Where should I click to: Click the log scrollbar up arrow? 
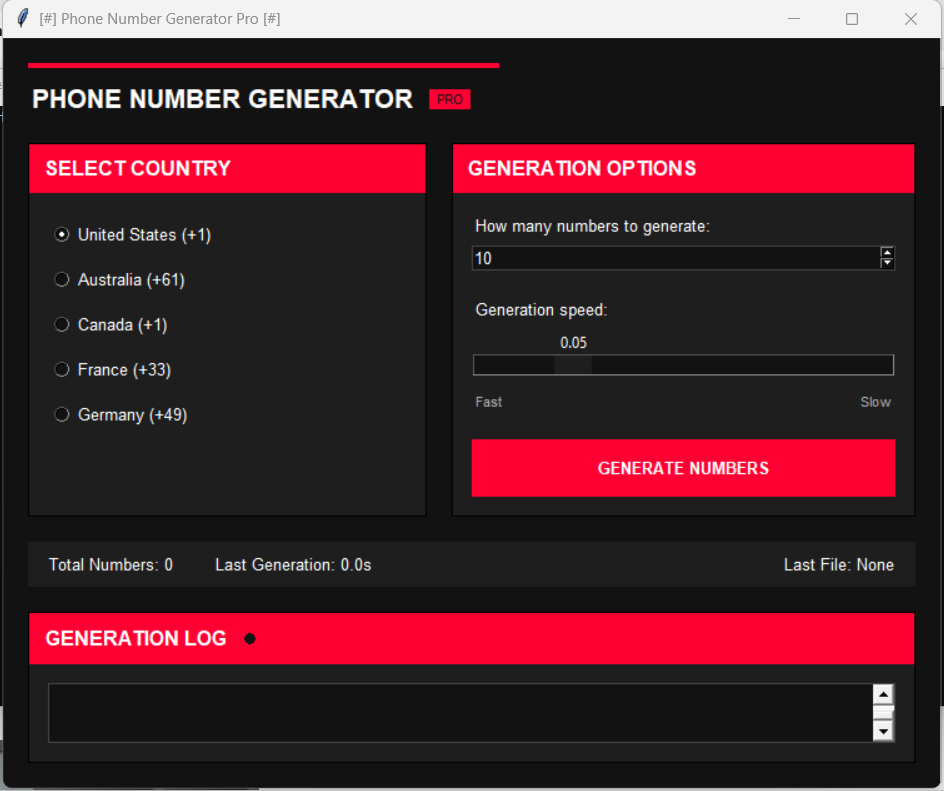883,695
